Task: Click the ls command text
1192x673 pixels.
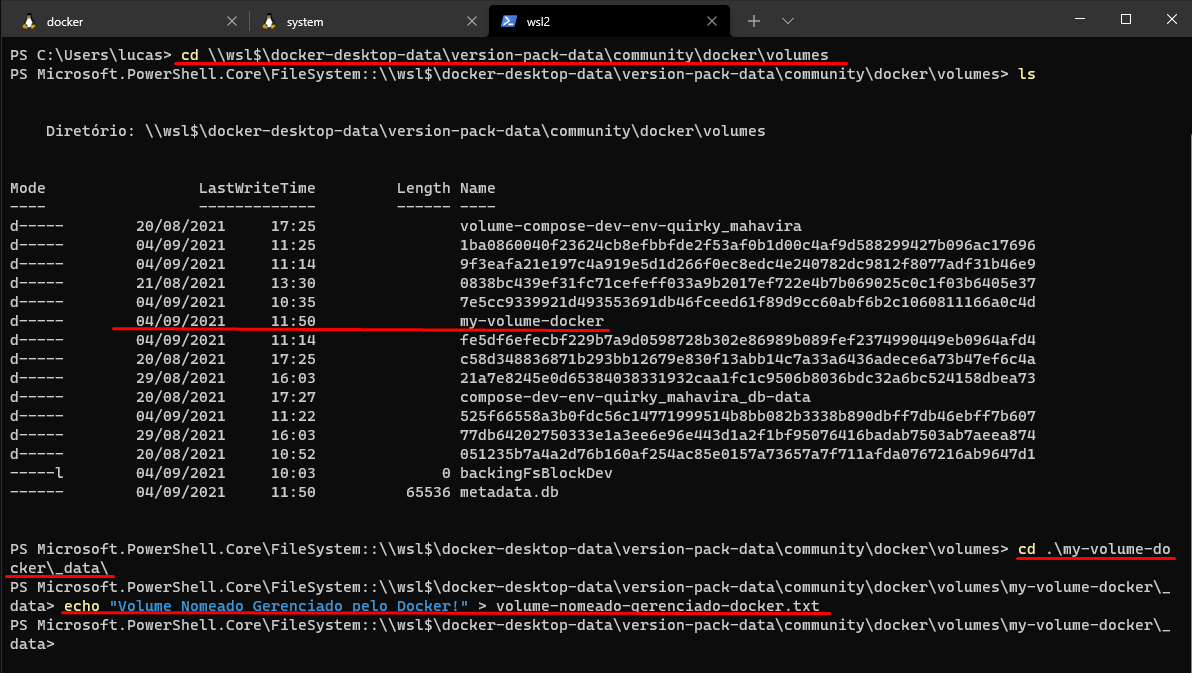Action: click(1026, 74)
